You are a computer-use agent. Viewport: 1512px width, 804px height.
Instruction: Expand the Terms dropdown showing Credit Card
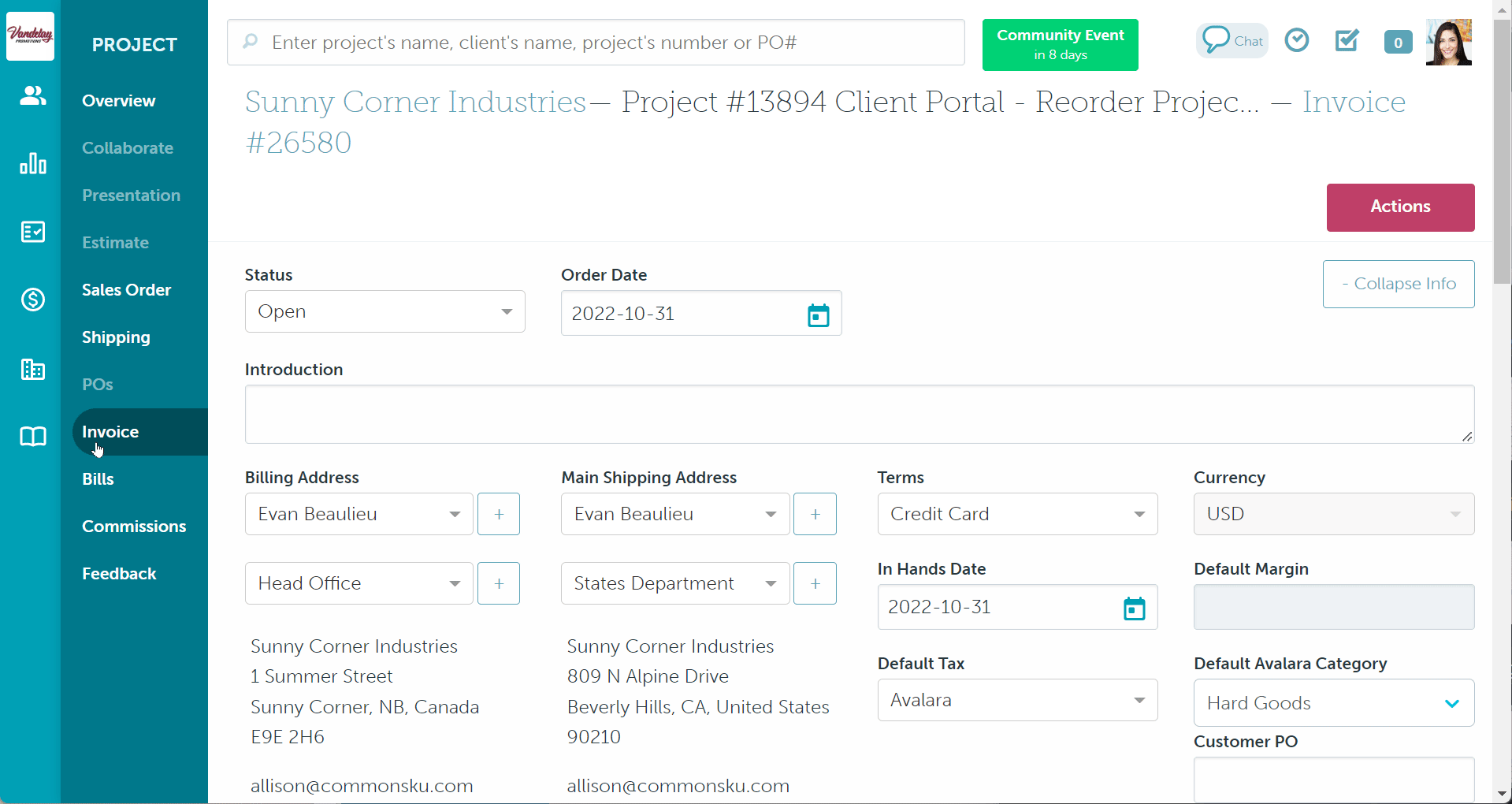[1016, 513]
